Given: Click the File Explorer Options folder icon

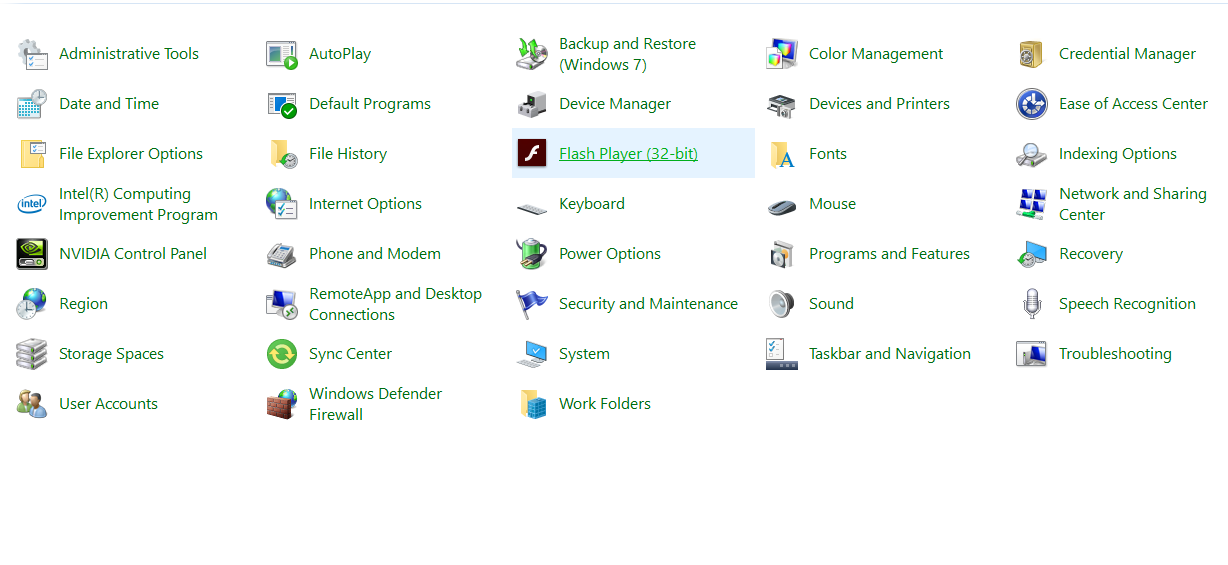Looking at the screenshot, I should click(x=32, y=154).
